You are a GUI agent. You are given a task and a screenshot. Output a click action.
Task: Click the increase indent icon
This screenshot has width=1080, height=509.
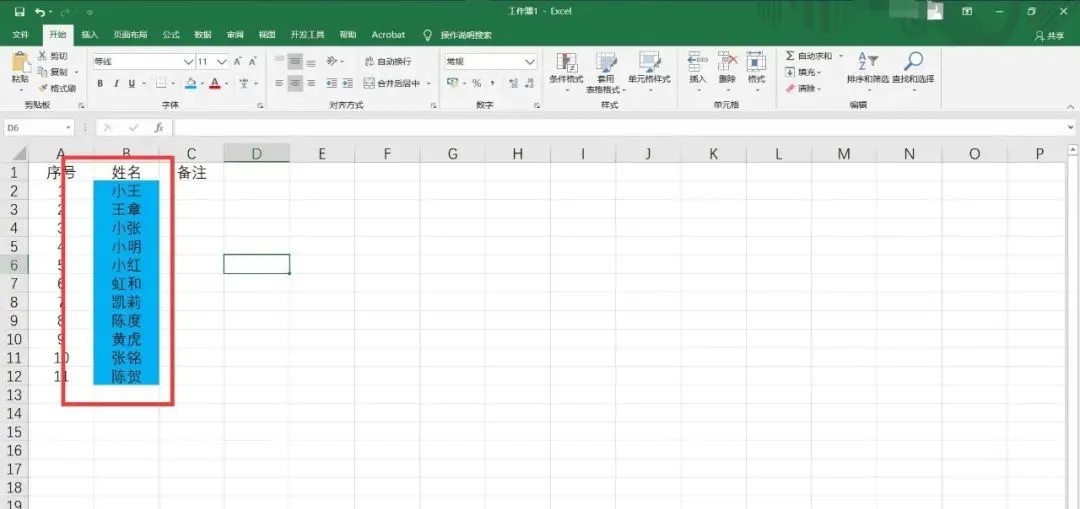point(348,83)
